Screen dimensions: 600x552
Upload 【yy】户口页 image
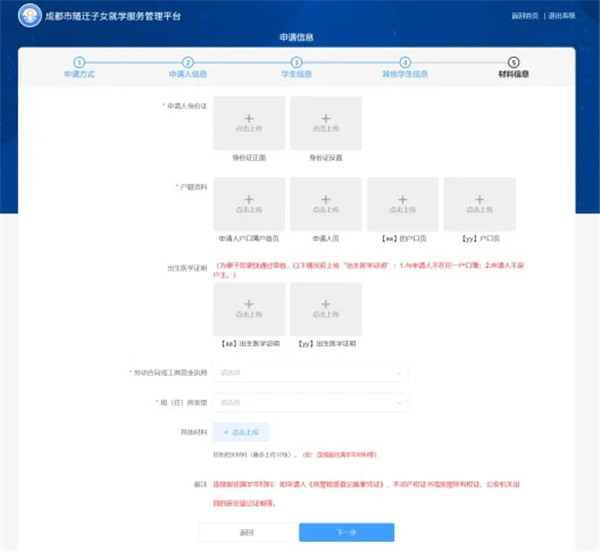click(x=480, y=204)
